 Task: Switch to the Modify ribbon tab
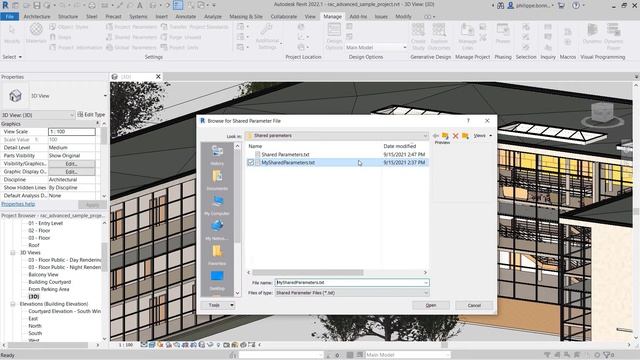pos(403,17)
